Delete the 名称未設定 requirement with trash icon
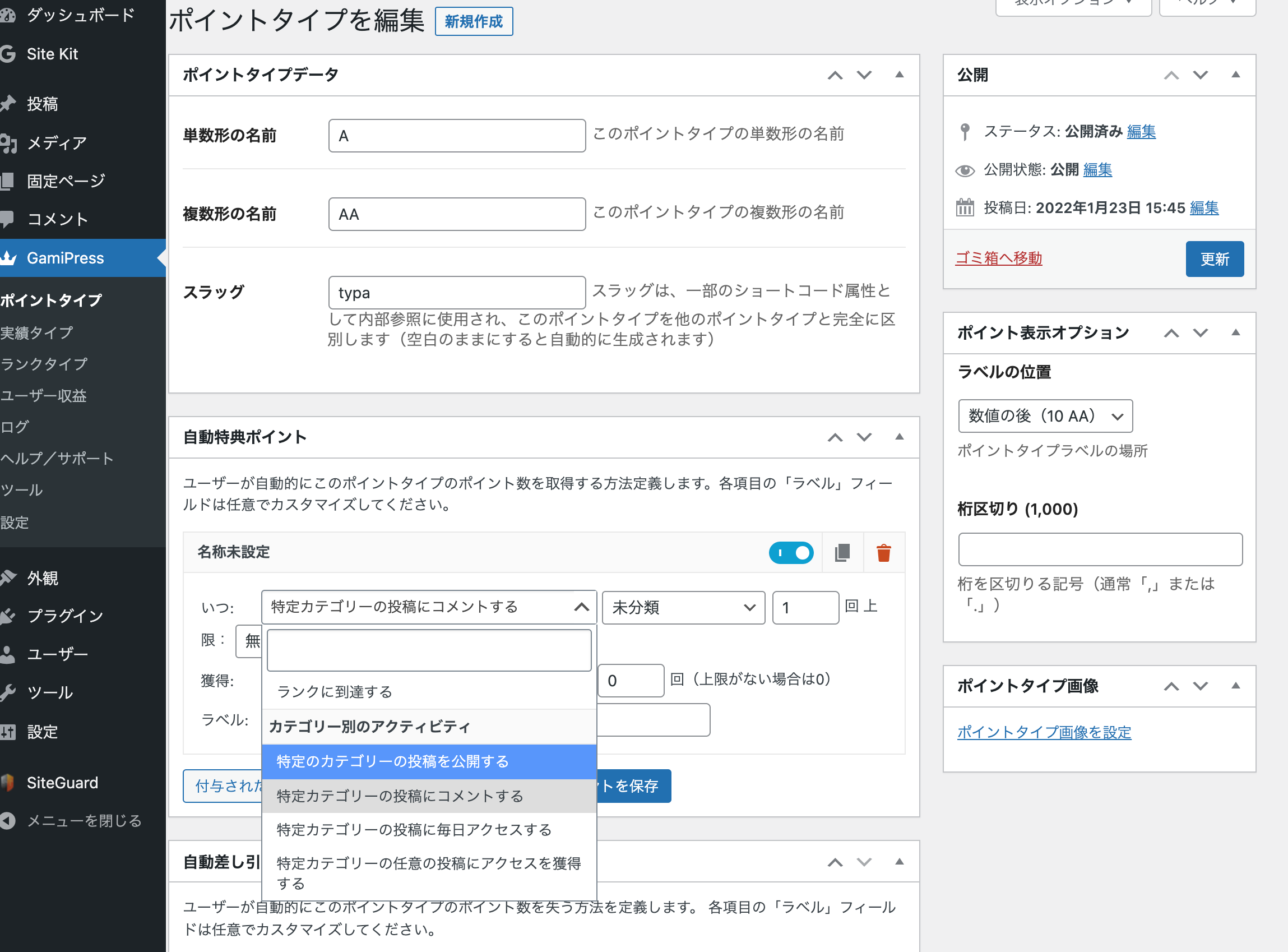Viewport: 1288px width, 952px height. coord(884,553)
